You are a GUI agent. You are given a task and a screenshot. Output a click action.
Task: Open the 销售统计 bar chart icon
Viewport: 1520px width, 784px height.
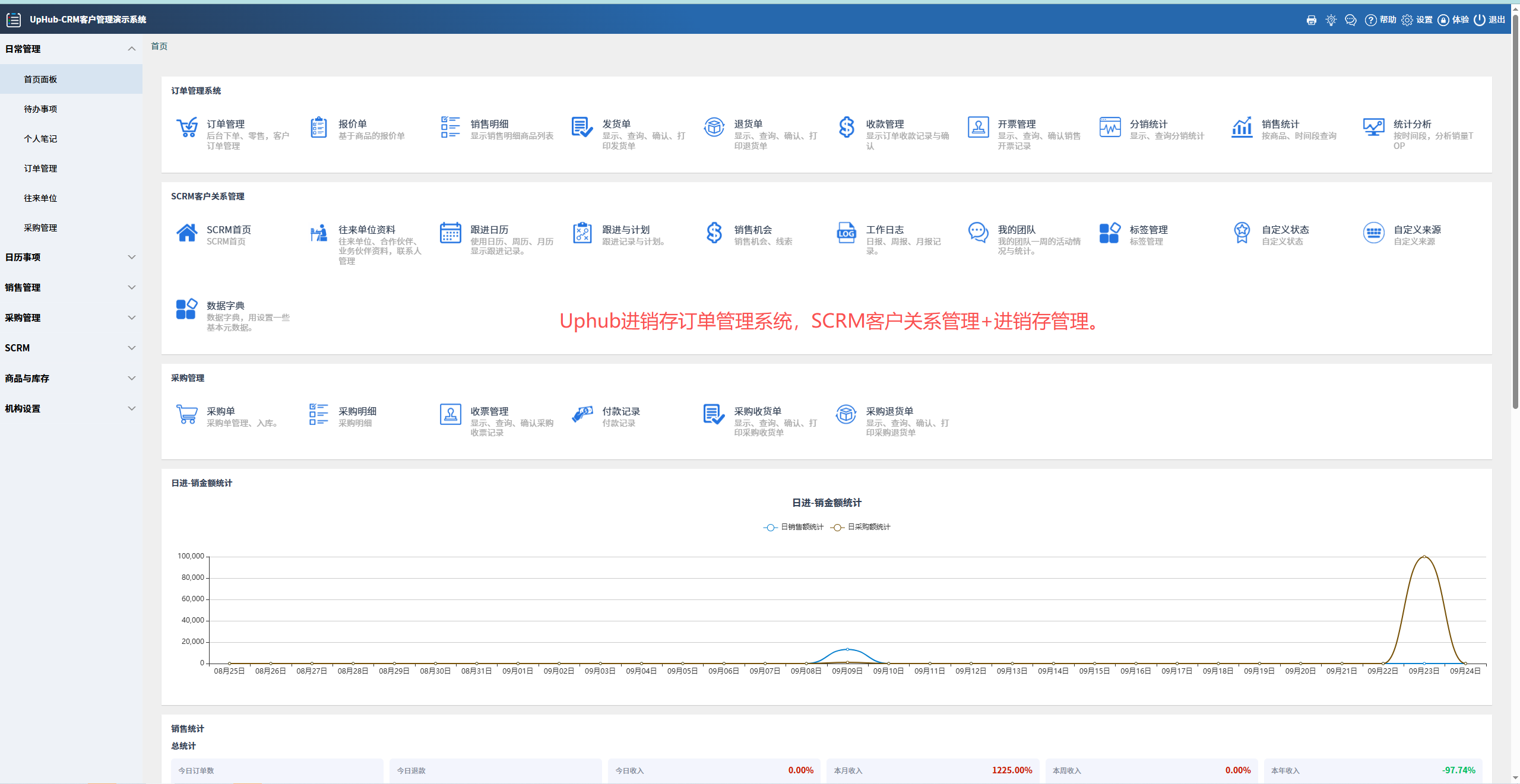(1242, 127)
